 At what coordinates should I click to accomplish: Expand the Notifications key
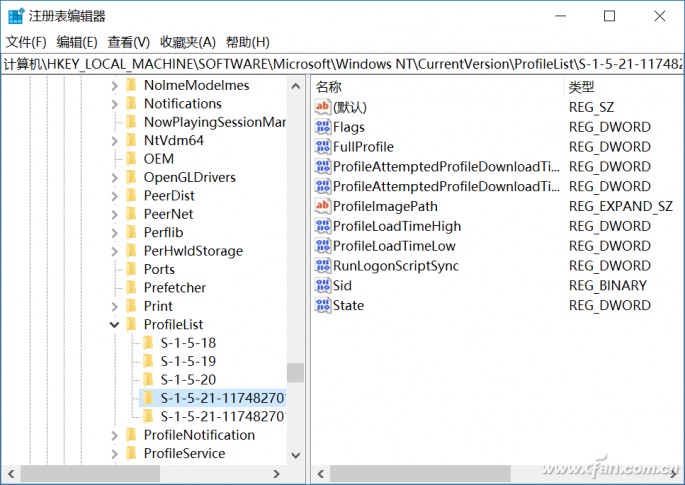[114, 104]
